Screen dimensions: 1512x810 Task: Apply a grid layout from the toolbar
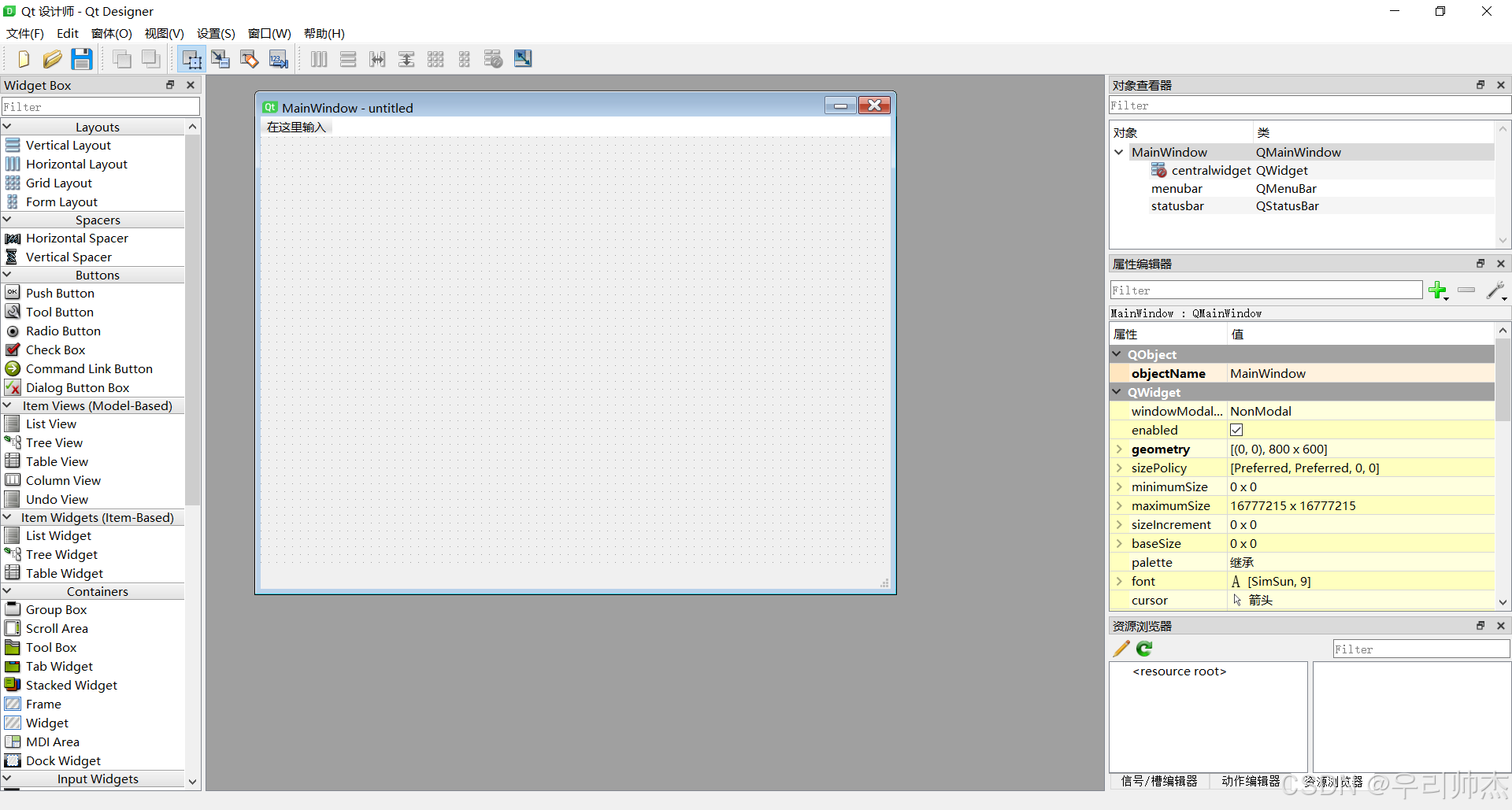click(x=435, y=58)
